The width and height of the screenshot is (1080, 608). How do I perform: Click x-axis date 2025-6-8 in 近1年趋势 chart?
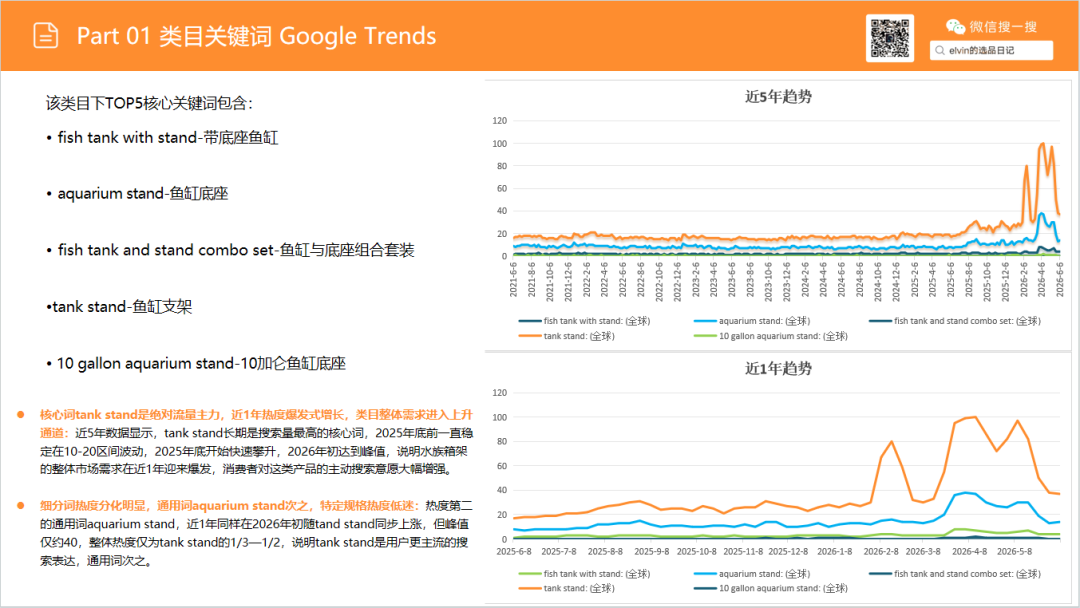(514, 552)
